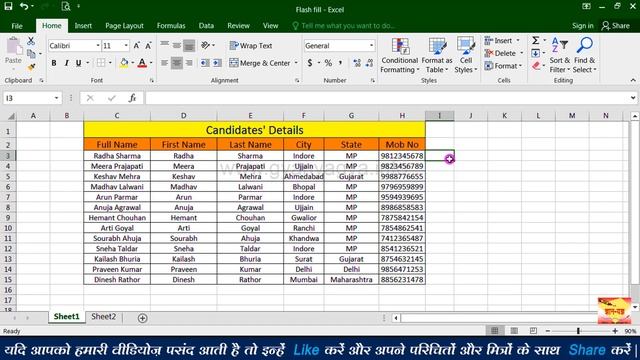Toggle Bottom Align vertical alignment

coord(189,46)
